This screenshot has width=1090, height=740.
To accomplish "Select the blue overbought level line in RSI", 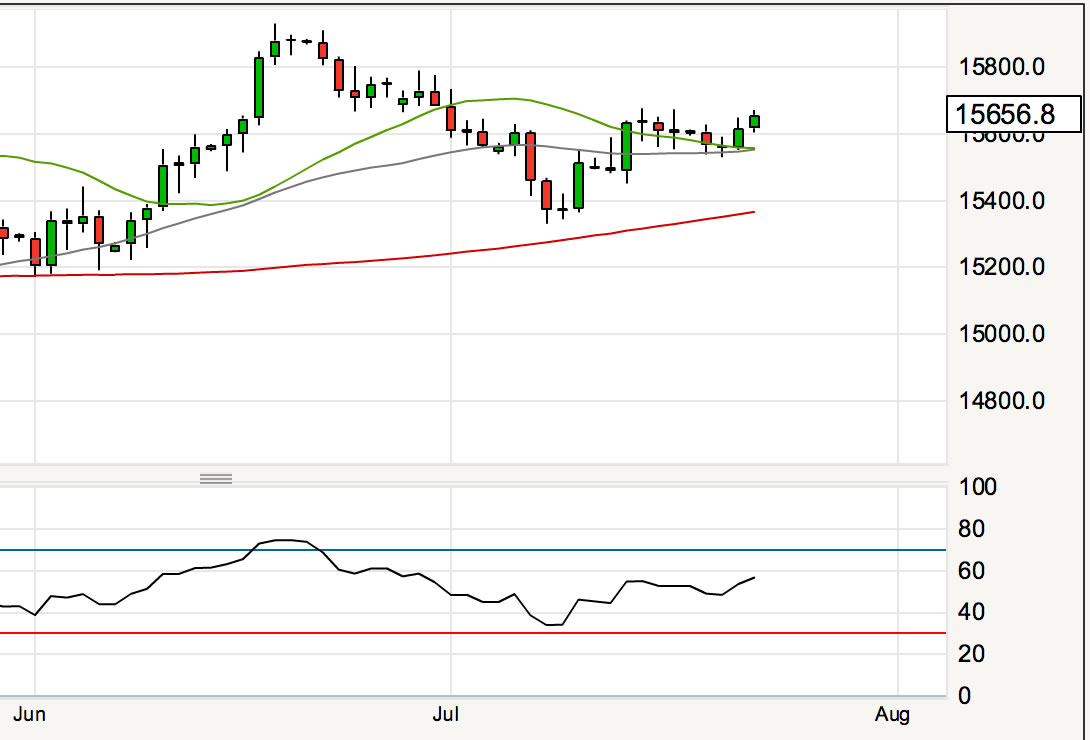I will point(500,550).
